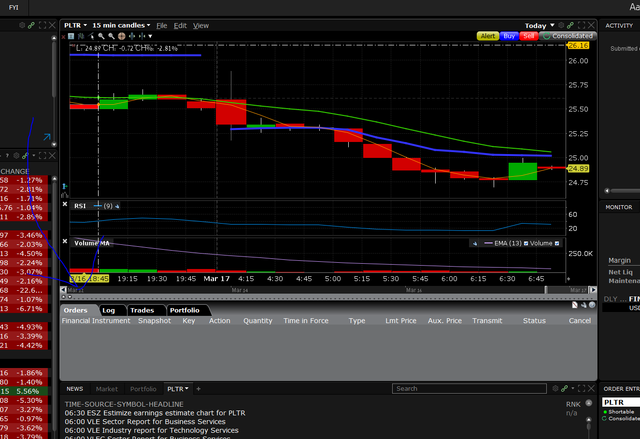The image size is (640, 439).
Task: Click the top-left panel green link icon
Action: pyautogui.click(x=31, y=25)
